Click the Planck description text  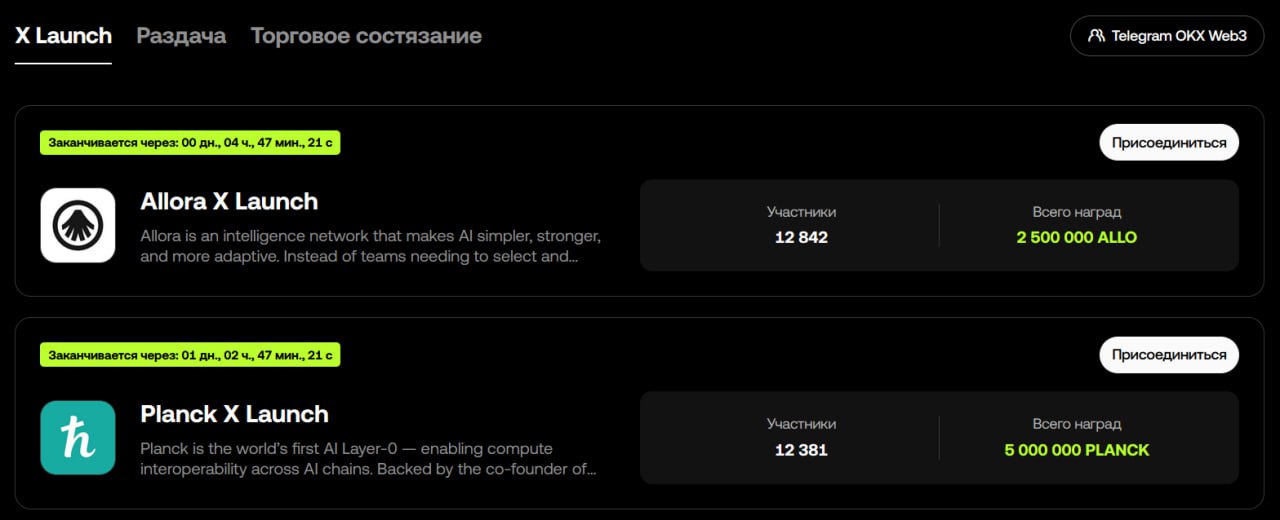368,459
